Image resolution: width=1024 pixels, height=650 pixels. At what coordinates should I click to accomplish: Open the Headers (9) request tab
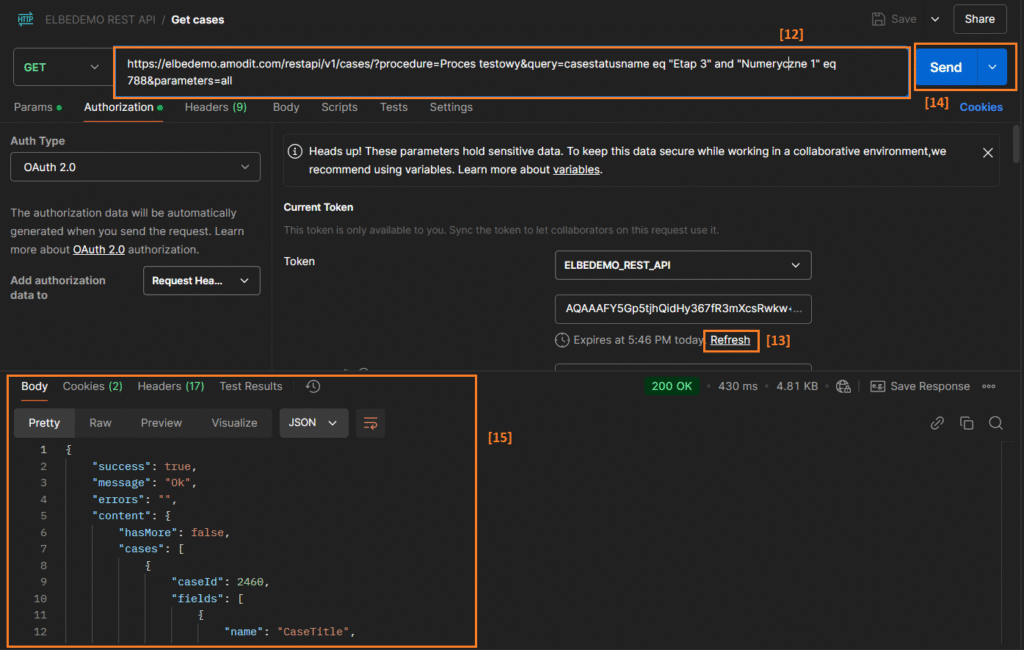pos(216,107)
